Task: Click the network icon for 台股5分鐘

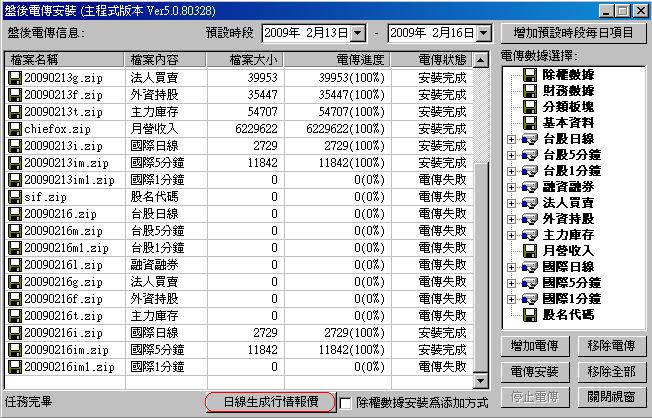Action: (x=530, y=155)
